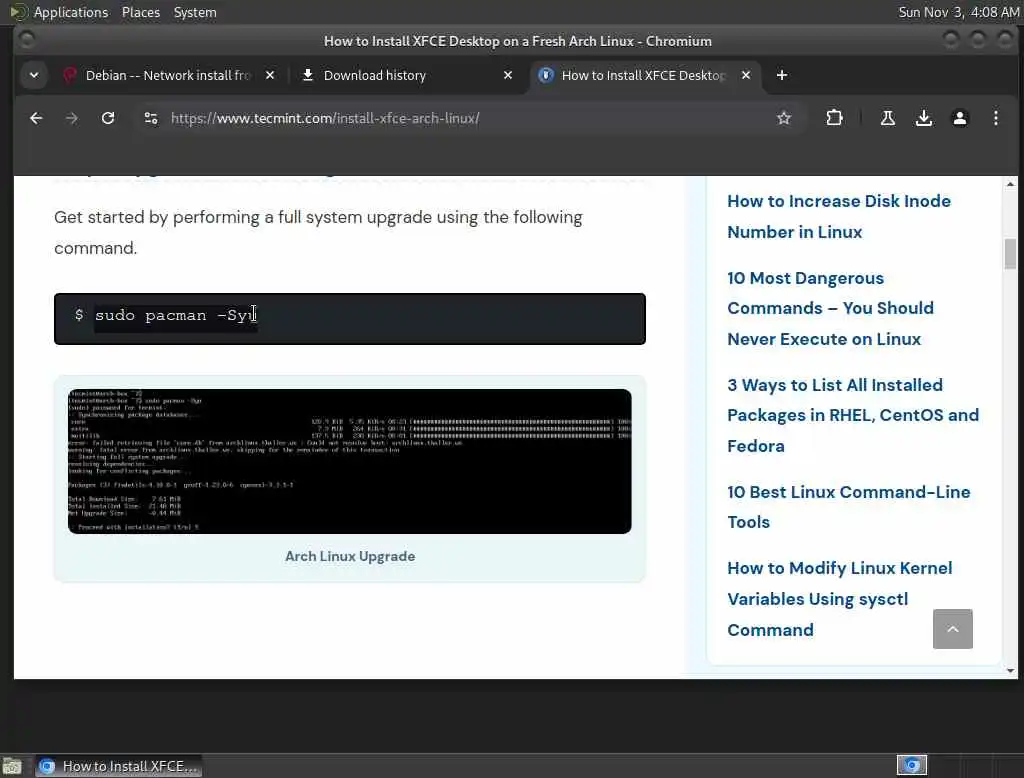
Task: Open the Chromium three-dot menu
Action: [995, 118]
